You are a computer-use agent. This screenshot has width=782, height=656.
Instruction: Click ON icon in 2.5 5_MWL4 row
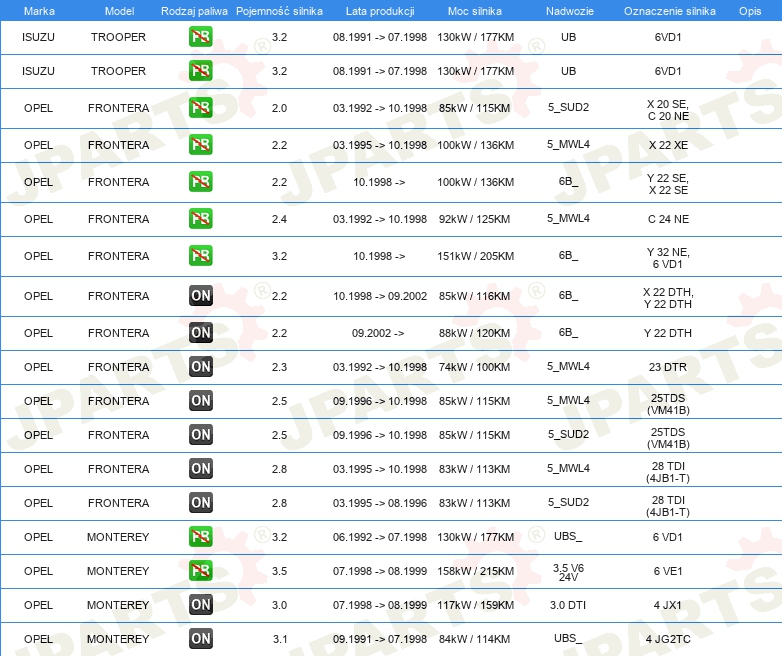pos(200,401)
